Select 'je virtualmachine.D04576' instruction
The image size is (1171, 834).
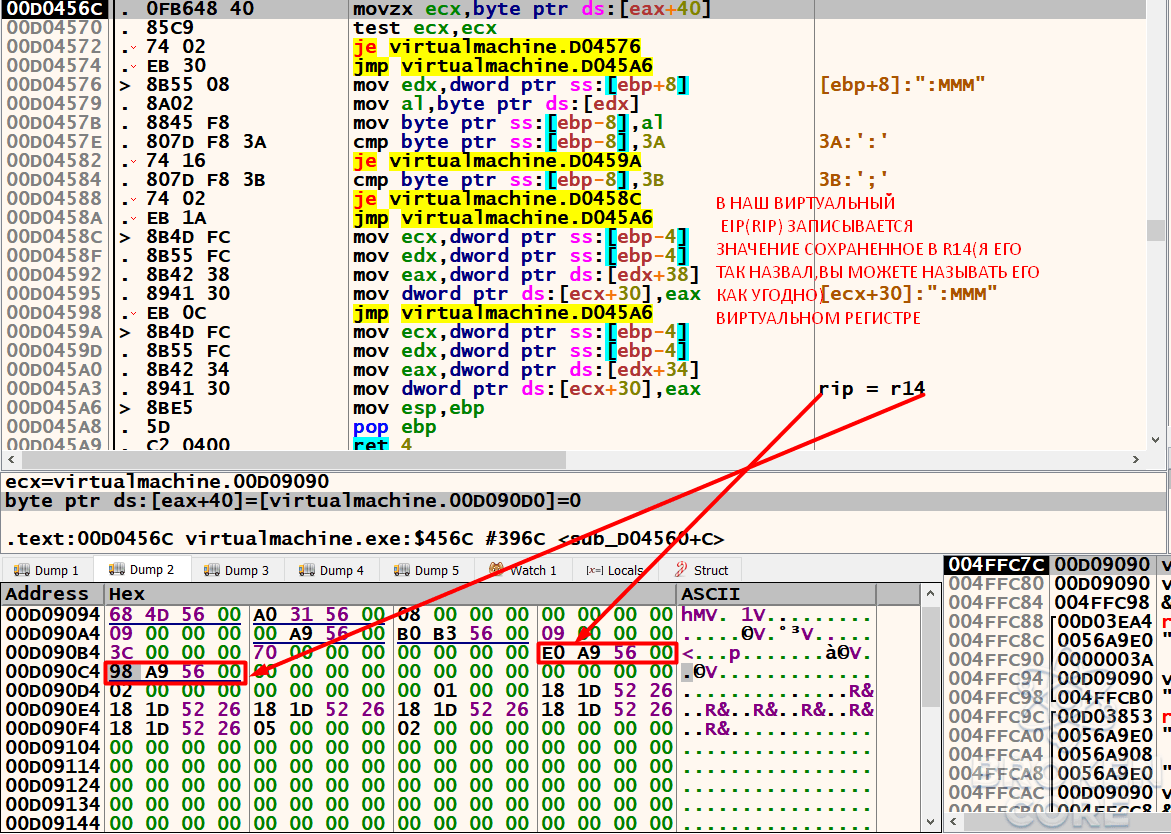tap(497, 47)
